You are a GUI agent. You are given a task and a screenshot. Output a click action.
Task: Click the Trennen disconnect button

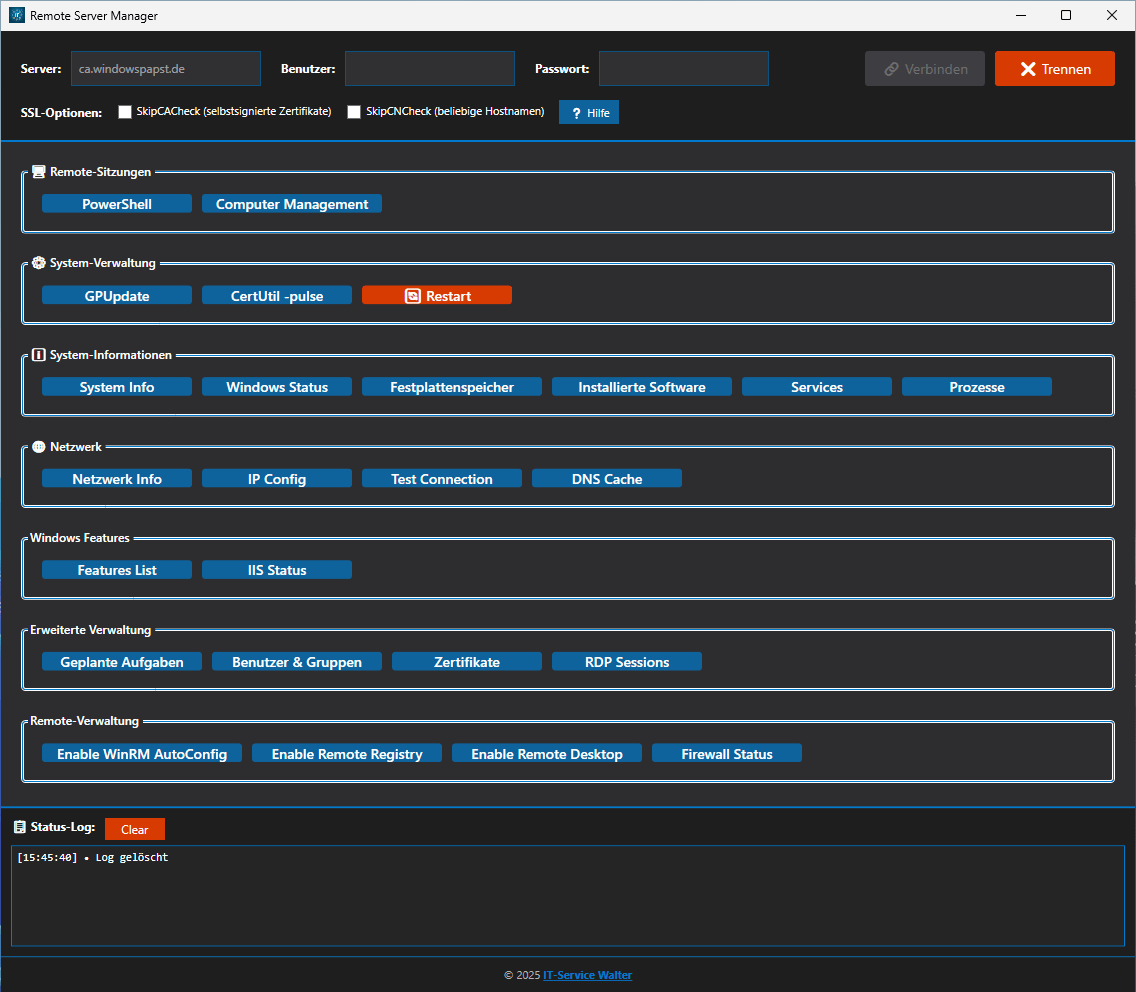click(1054, 69)
